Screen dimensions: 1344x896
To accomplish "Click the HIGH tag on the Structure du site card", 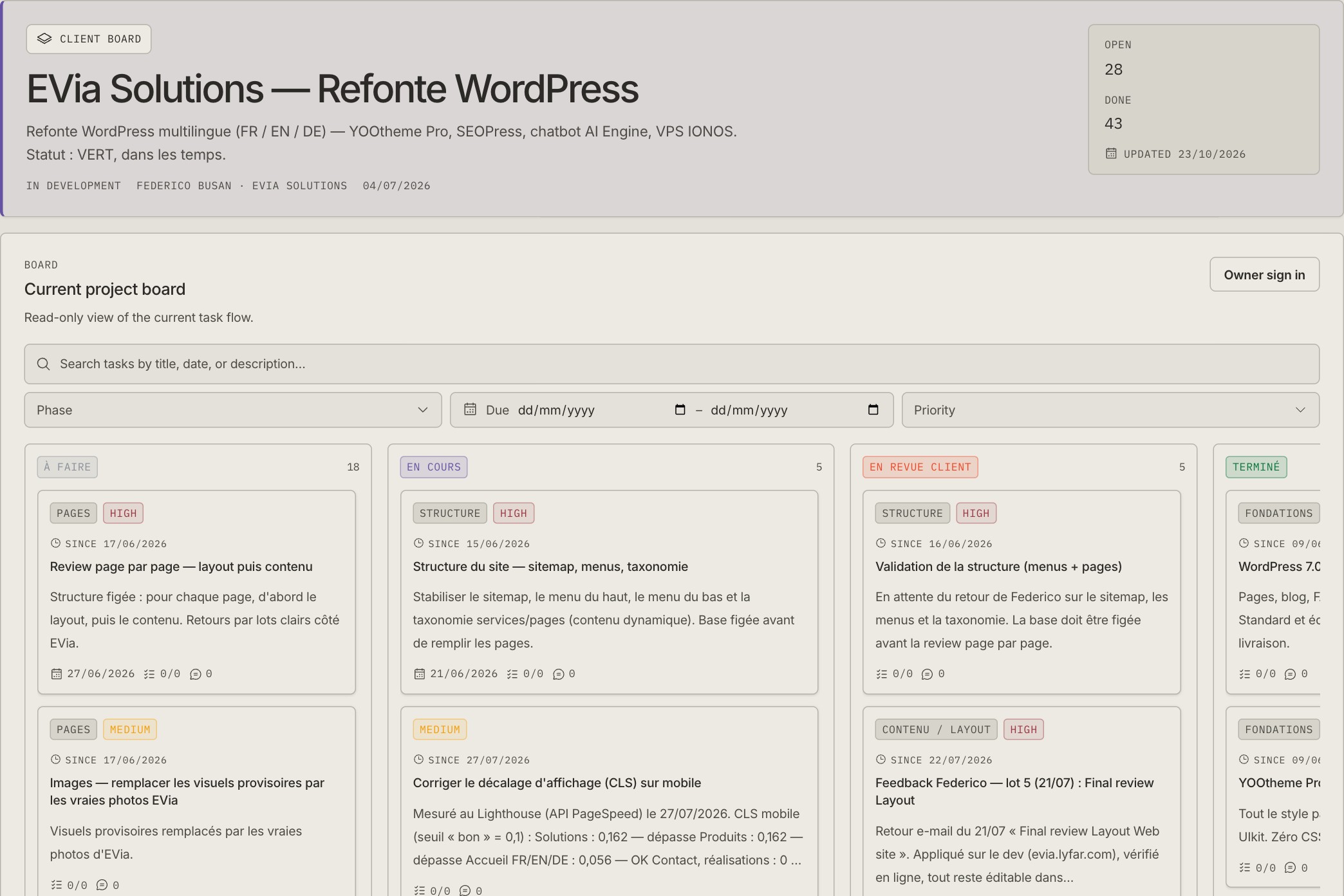I will click(x=514, y=513).
